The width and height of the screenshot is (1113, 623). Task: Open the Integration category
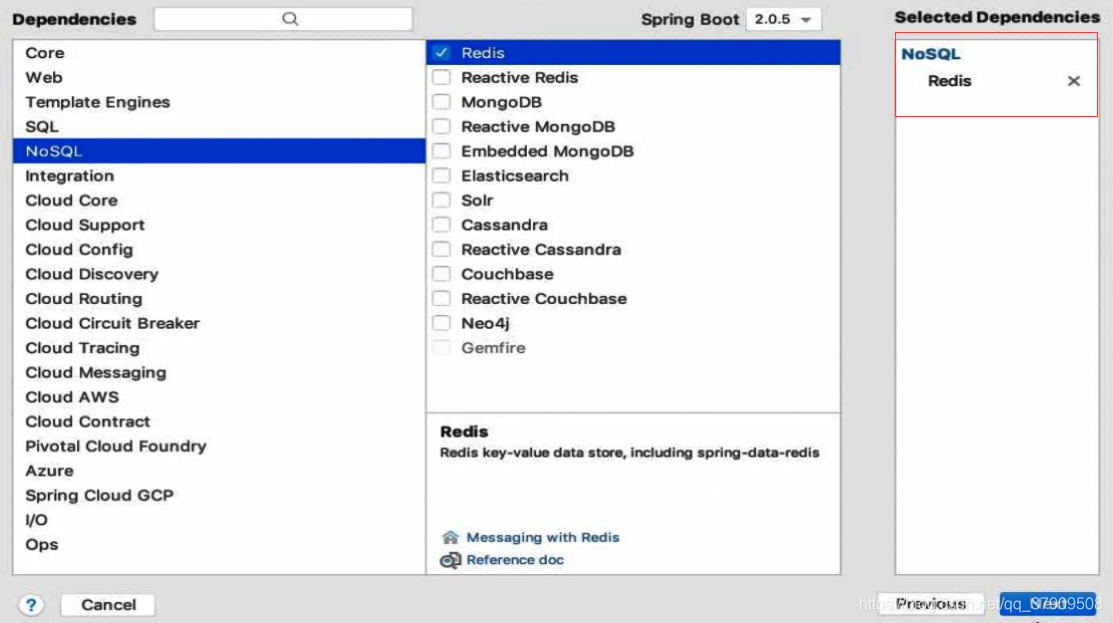pos(219,175)
